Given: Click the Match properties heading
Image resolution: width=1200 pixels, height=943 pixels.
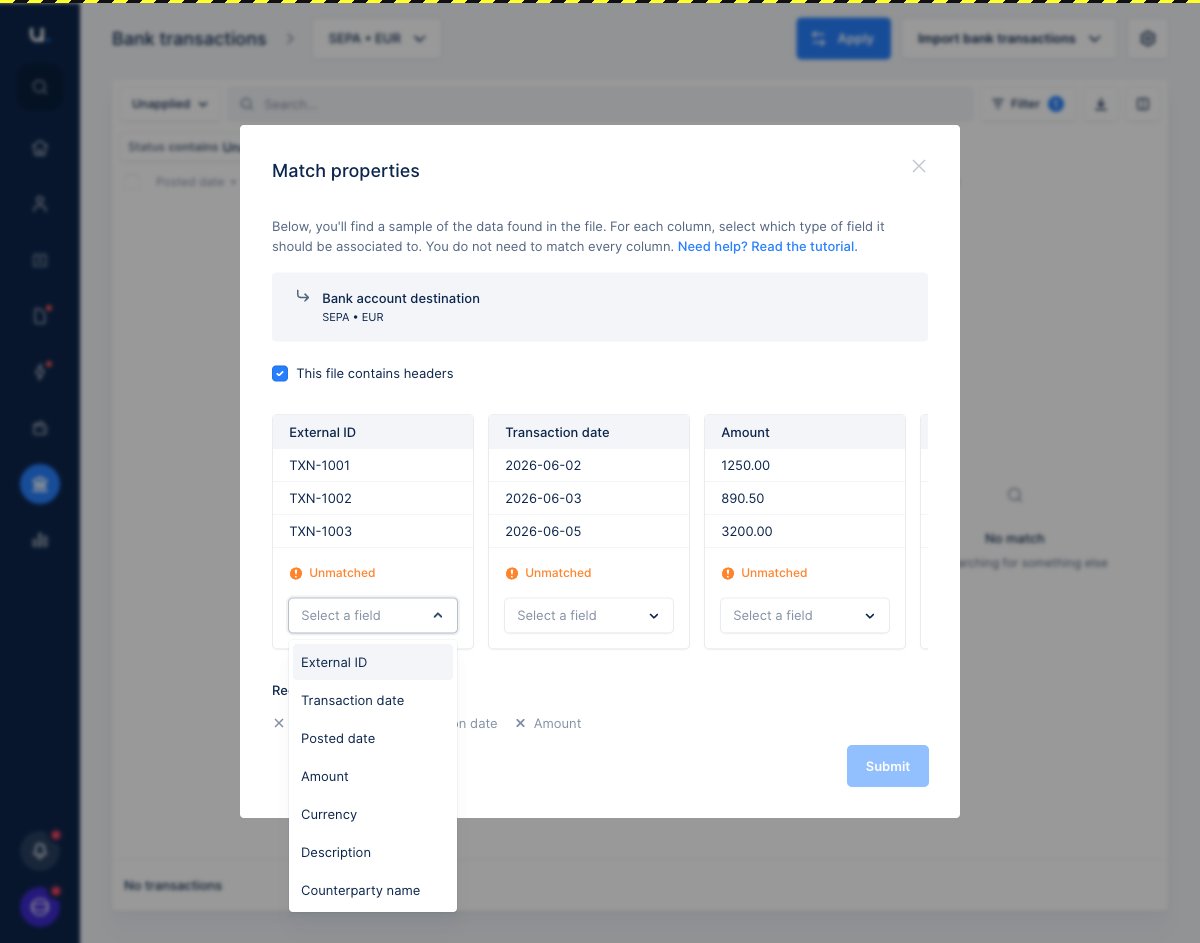Looking at the screenshot, I should [346, 171].
